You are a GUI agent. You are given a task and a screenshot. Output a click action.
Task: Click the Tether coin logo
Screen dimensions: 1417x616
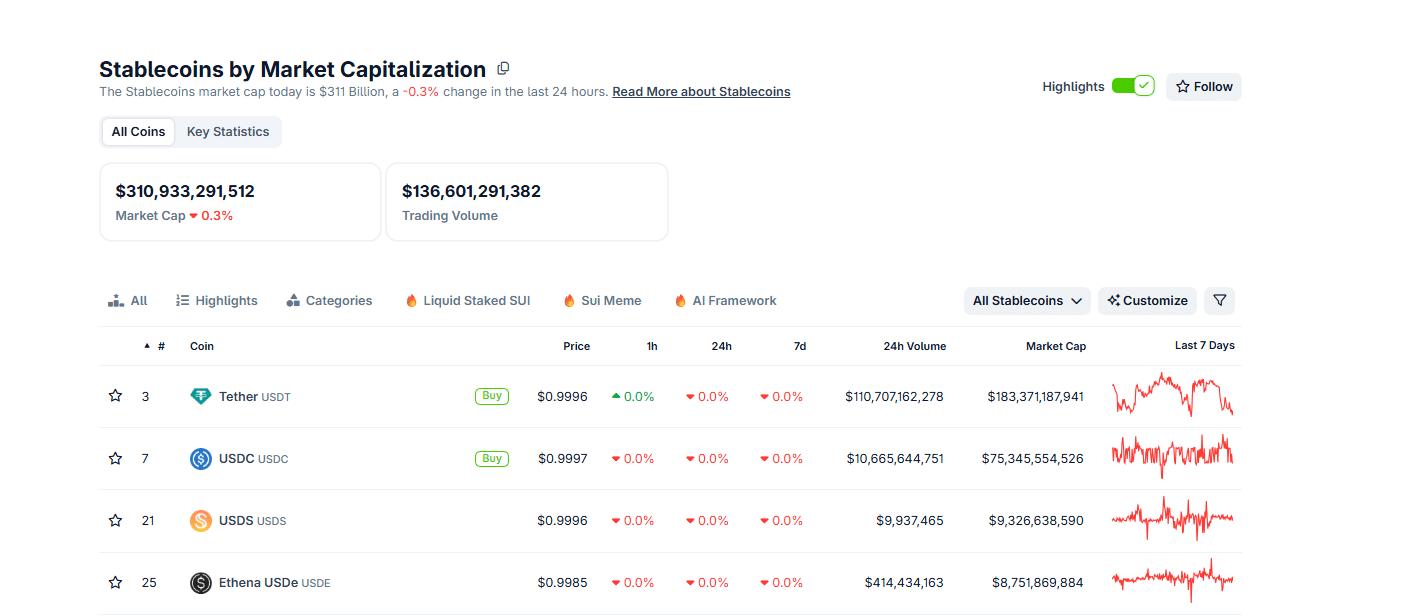[x=201, y=397]
